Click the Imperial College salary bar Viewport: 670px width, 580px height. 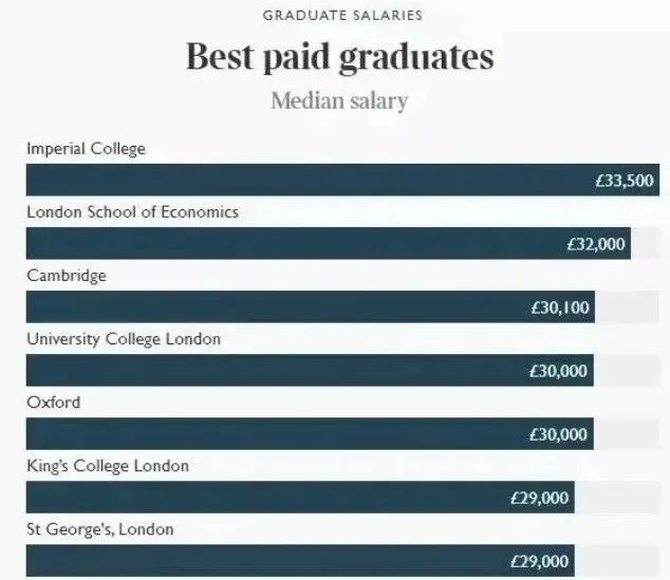pyautogui.click(x=300, y=181)
